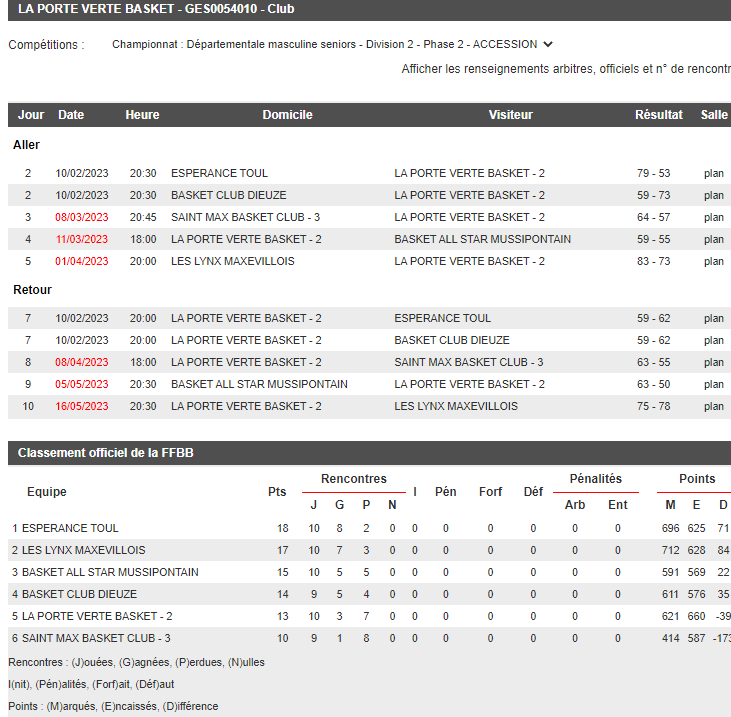Click BASKET CLUB DIEUZE in the standings
This screenshot has height=717, width=731.
point(79,594)
